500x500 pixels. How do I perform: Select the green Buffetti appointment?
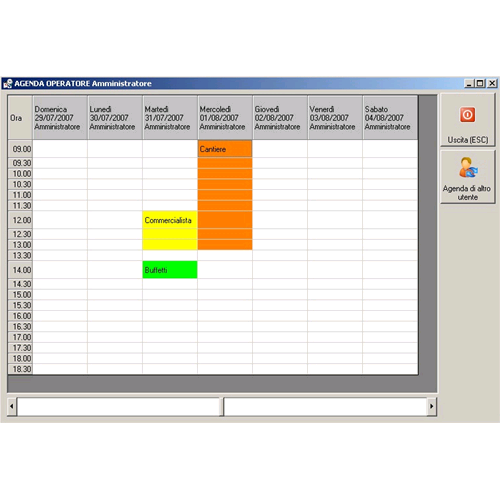[x=170, y=270]
